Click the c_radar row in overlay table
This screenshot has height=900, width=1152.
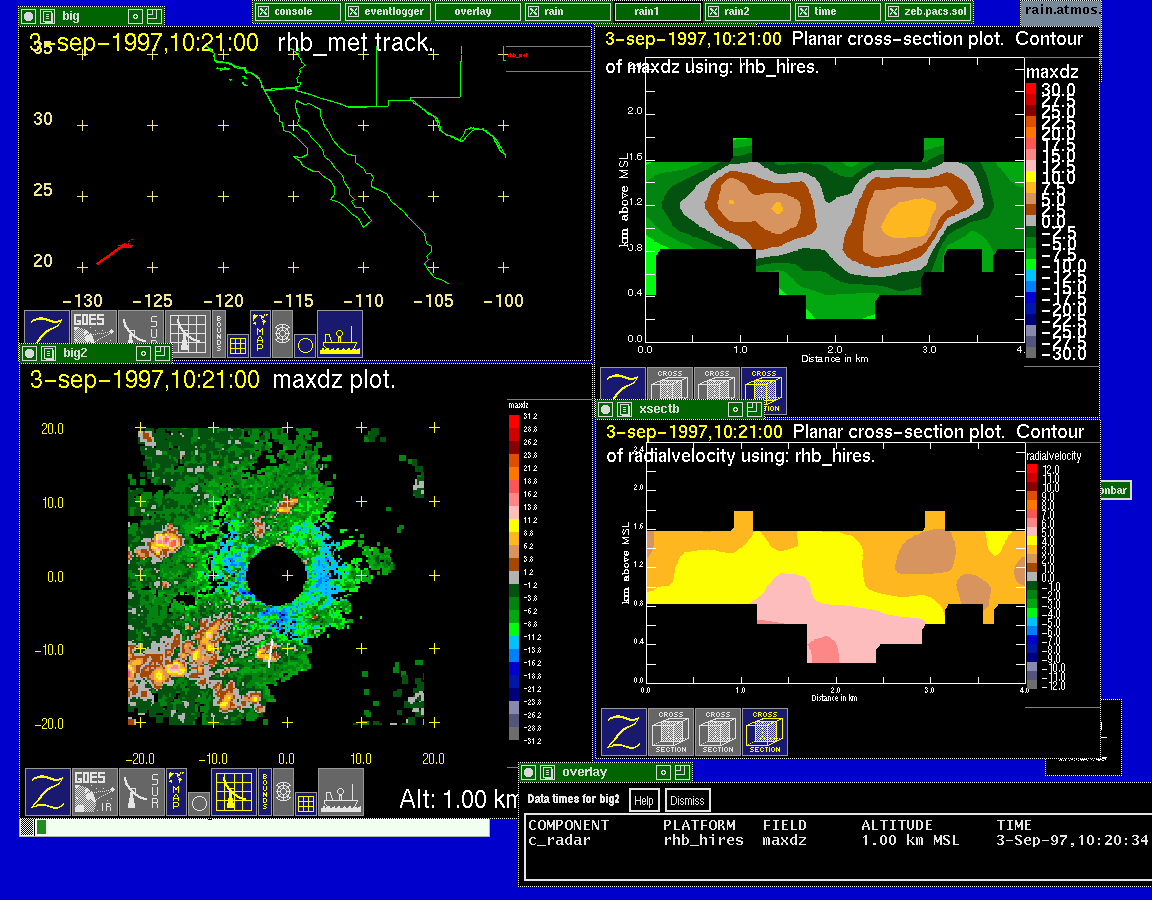558,840
